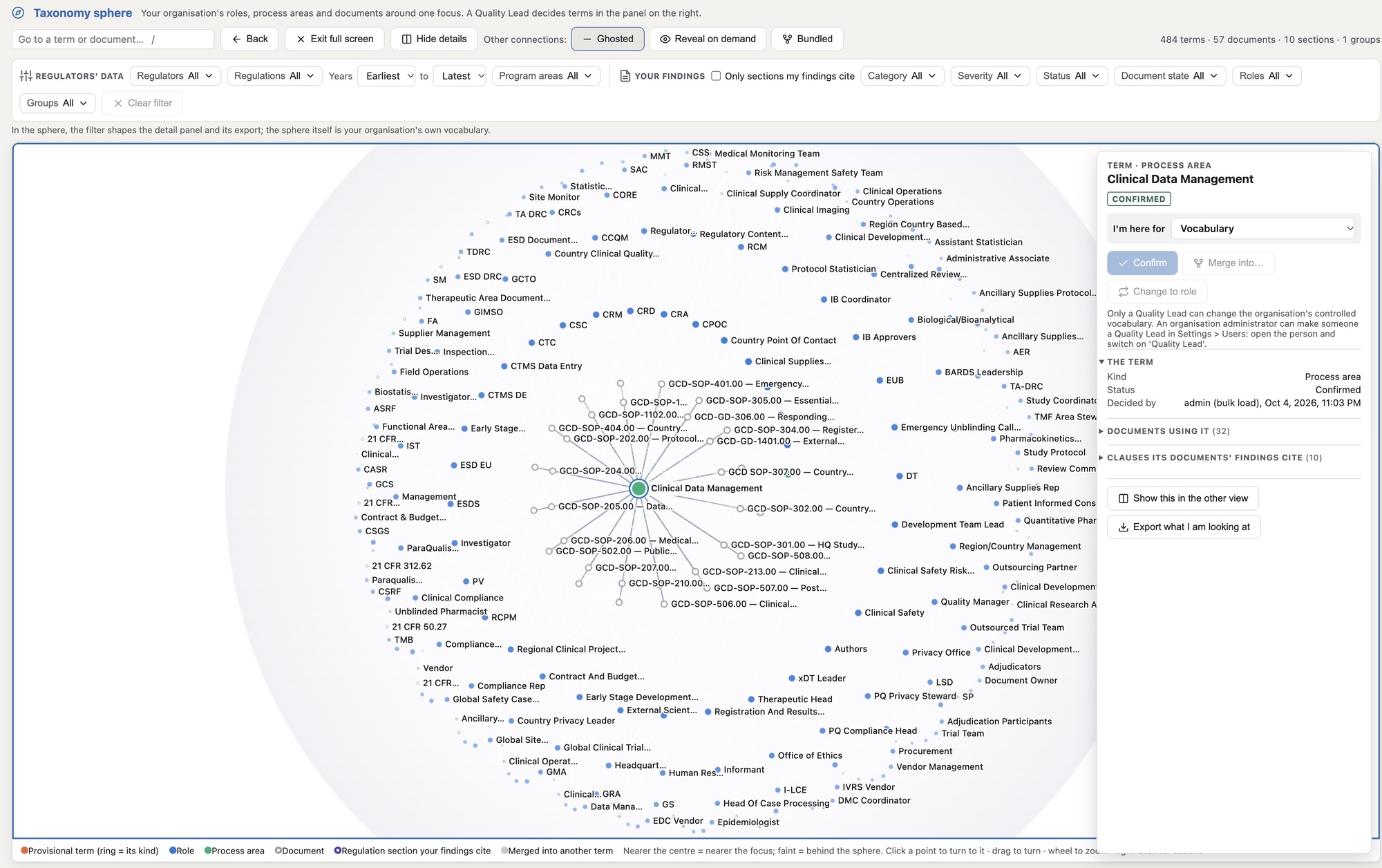Open the Regulators filter dropdown
The width and height of the screenshot is (1382, 868).
176,76
